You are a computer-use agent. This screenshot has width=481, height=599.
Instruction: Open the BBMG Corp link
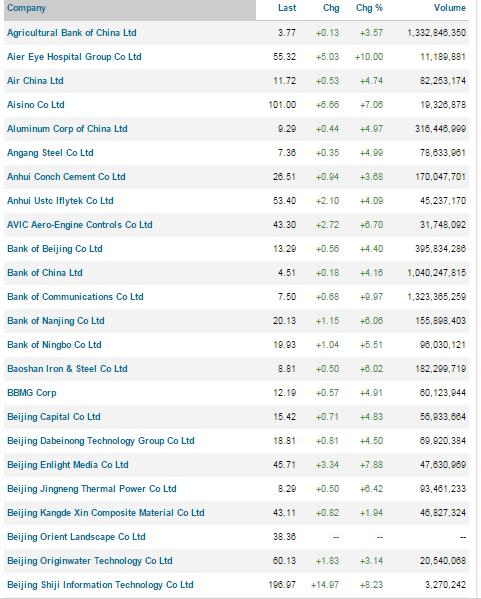point(32,393)
